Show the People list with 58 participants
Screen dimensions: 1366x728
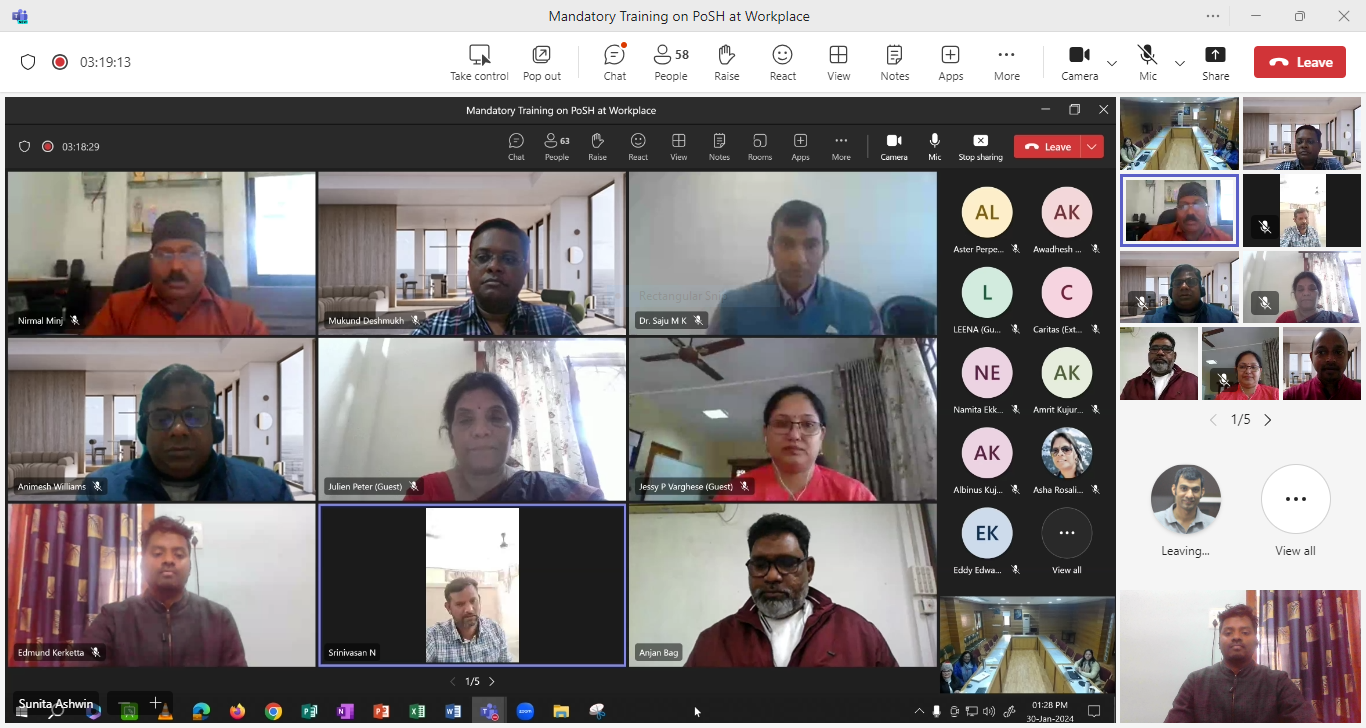pyautogui.click(x=671, y=62)
